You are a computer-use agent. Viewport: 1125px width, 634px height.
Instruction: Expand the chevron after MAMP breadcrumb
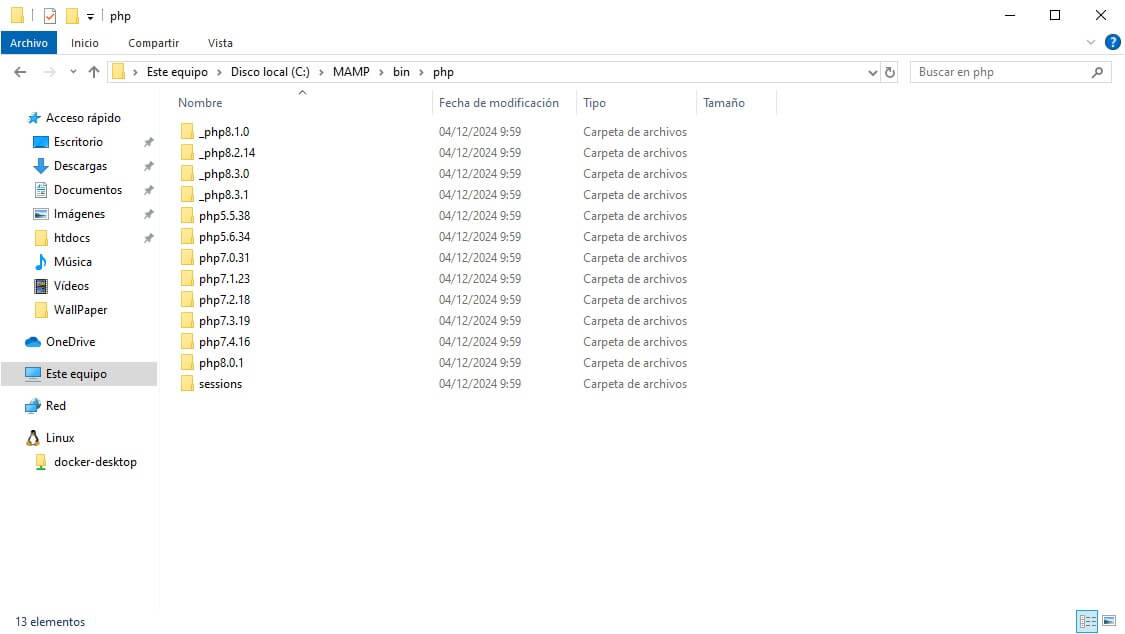[381, 72]
